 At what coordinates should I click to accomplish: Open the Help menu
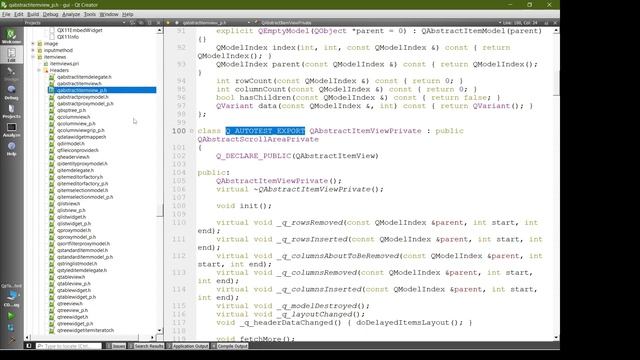click(128, 14)
